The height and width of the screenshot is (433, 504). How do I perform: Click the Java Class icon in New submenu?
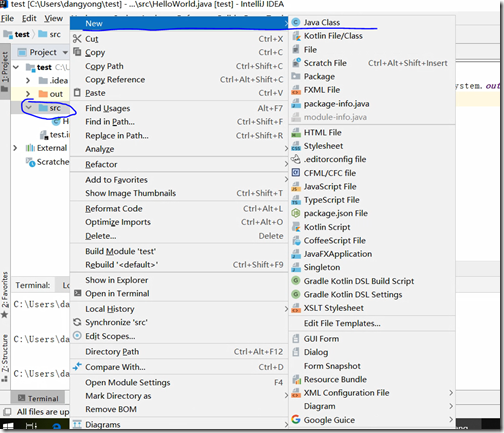point(296,22)
